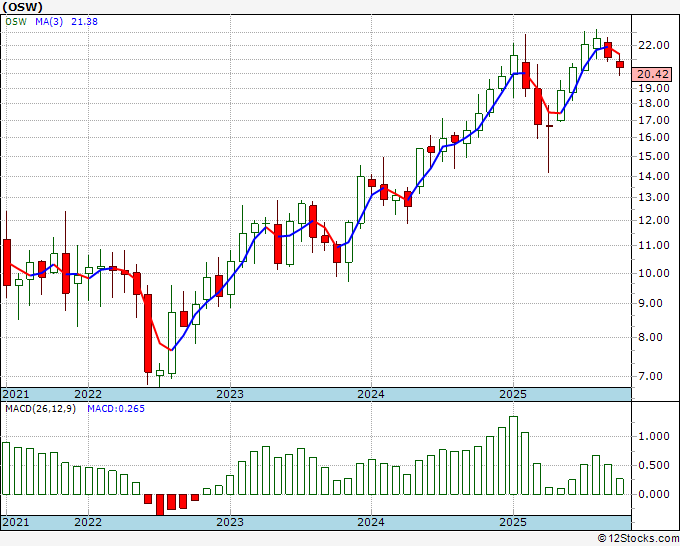Select 2021 on MACD timeline
This screenshot has width=680, height=546.
[16, 522]
